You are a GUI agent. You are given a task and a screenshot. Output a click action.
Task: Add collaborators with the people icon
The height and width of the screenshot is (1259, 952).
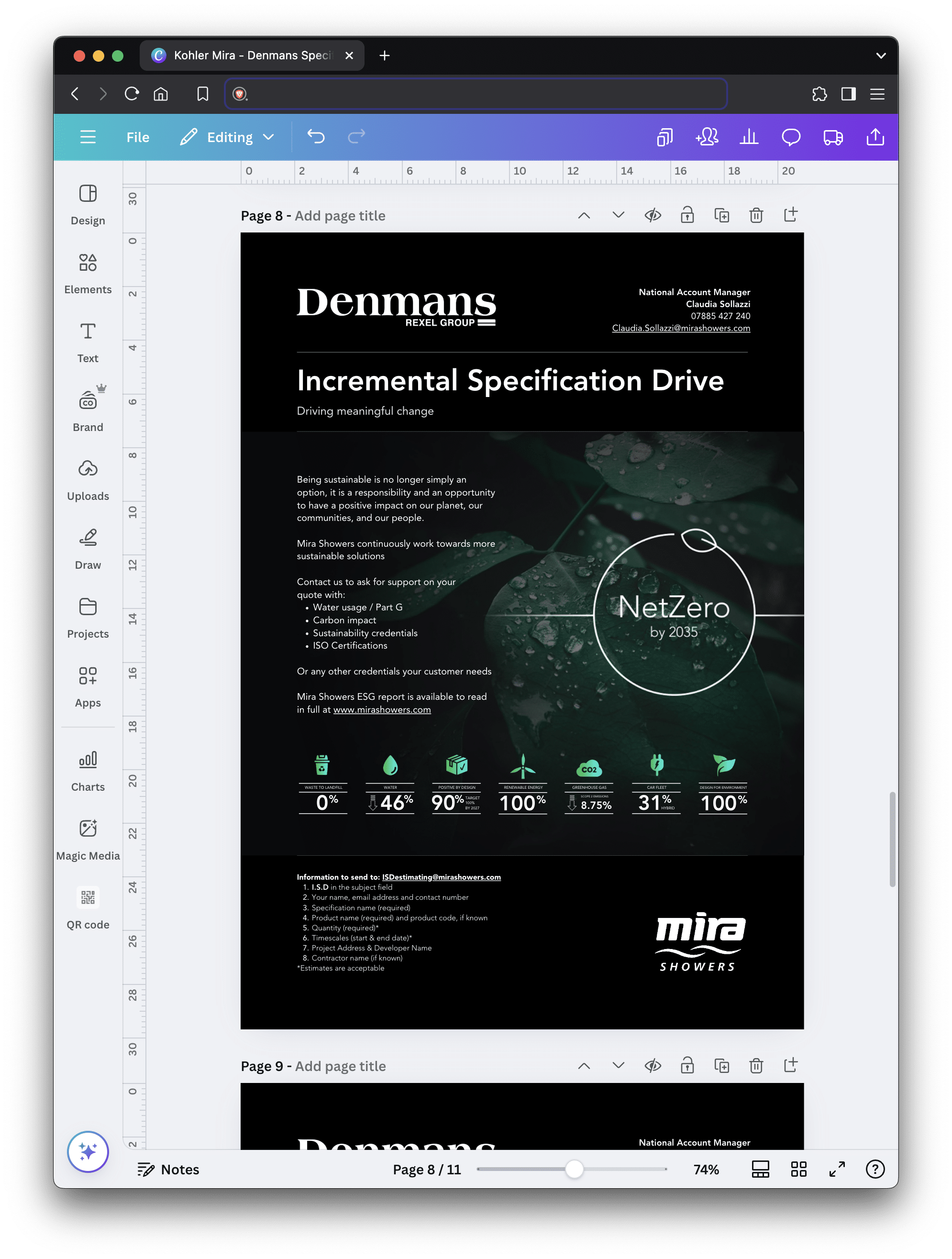click(707, 137)
